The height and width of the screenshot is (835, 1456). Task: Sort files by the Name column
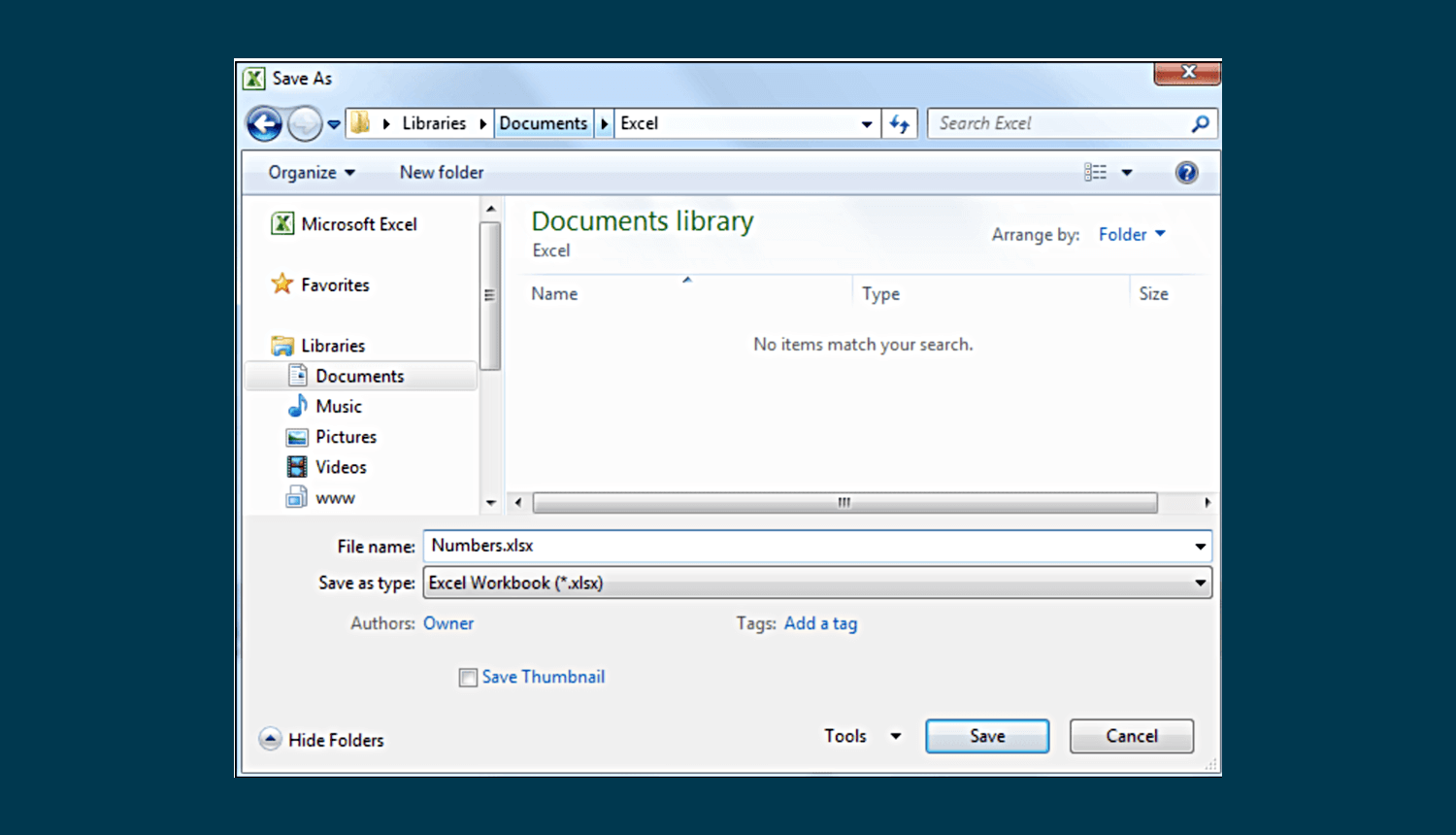coord(554,293)
